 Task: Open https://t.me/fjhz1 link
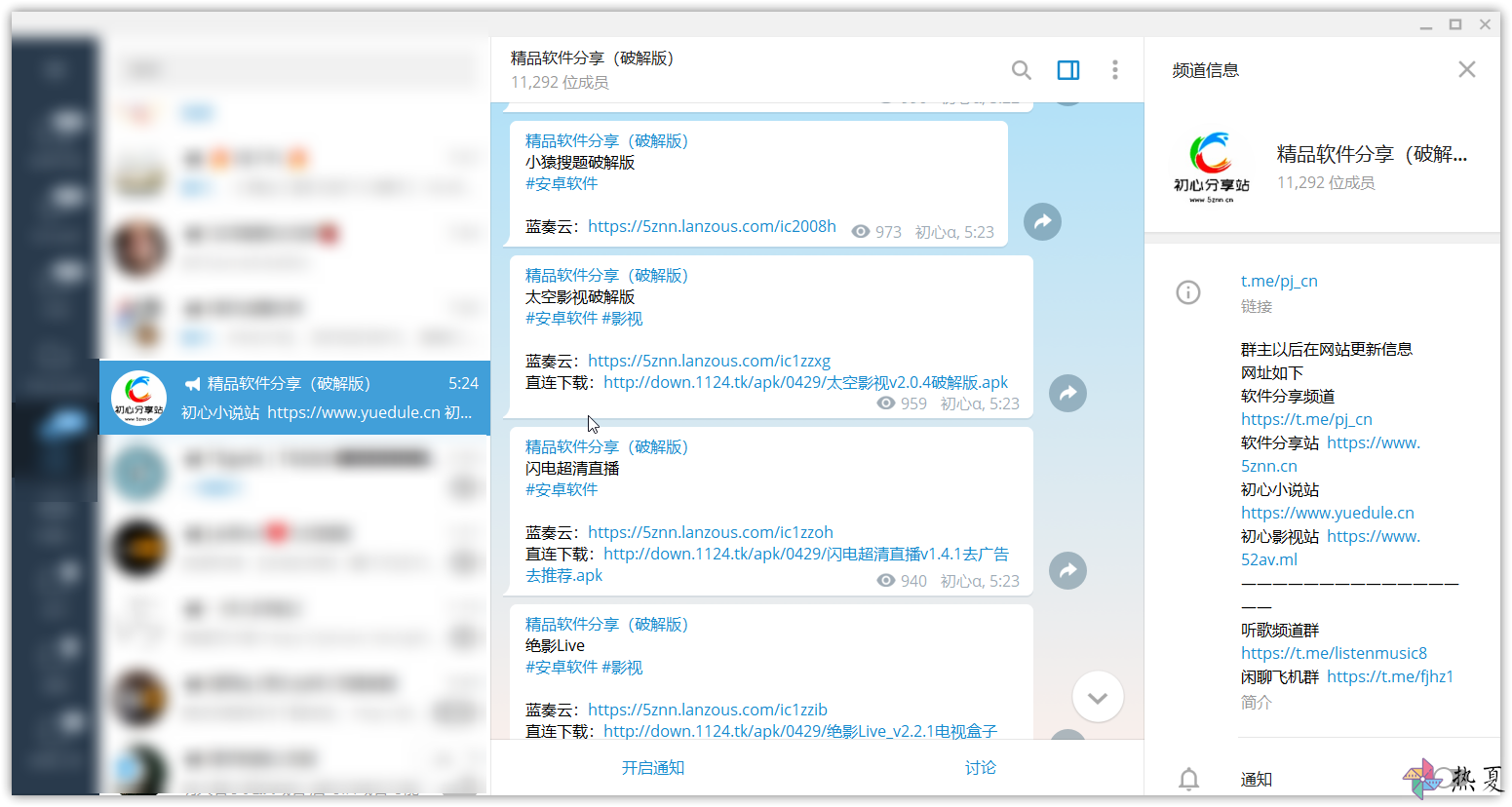point(1390,676)
